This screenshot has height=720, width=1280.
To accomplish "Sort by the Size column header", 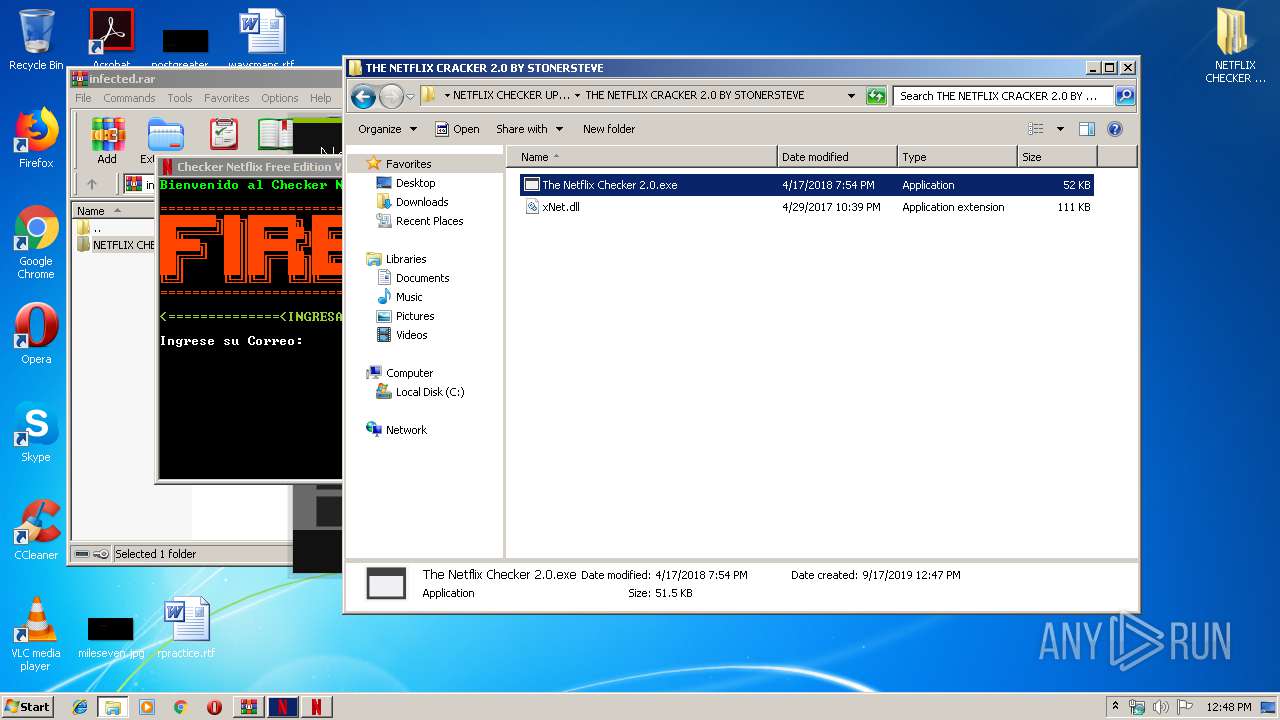I will point(1057,157).
